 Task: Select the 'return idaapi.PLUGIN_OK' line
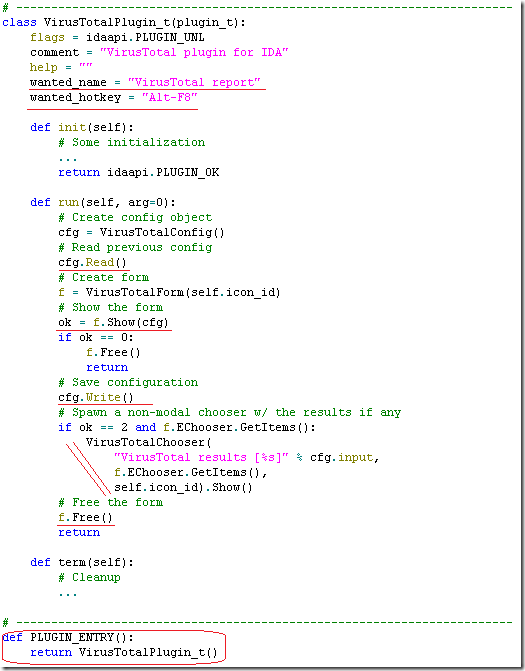(139, 172)
